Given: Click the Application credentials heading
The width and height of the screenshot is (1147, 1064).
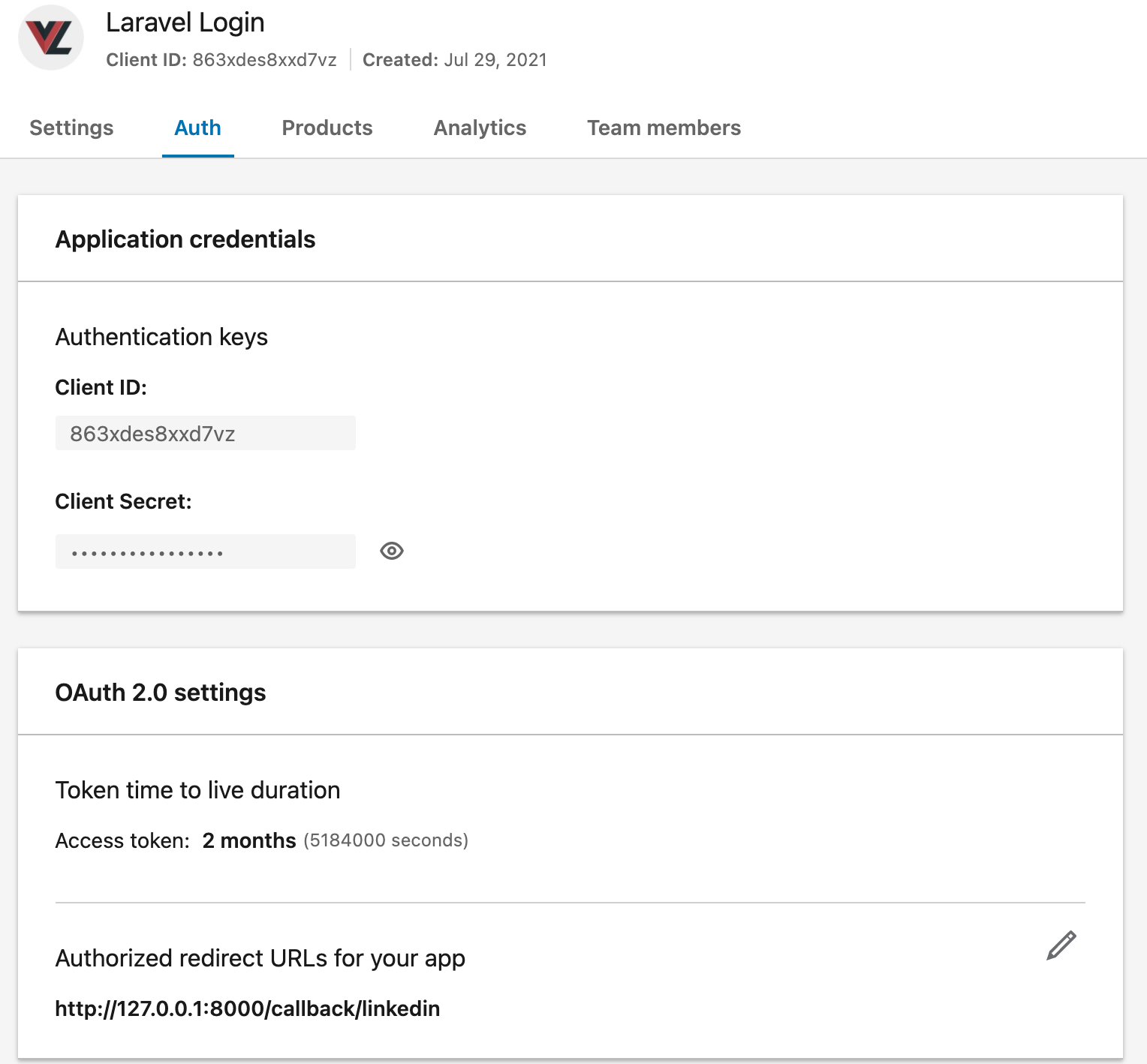Looking at the screenshot, I should [185, 239].
